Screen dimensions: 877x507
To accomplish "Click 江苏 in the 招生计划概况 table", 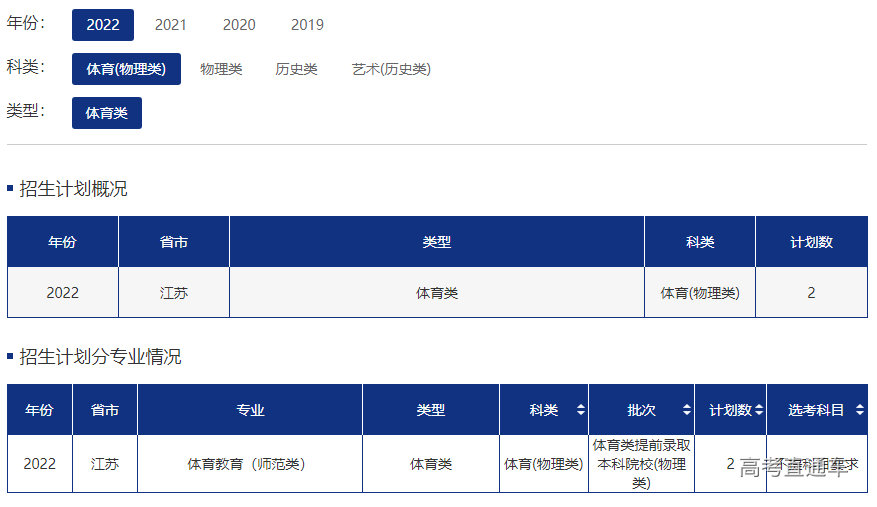I will (174, 293).
